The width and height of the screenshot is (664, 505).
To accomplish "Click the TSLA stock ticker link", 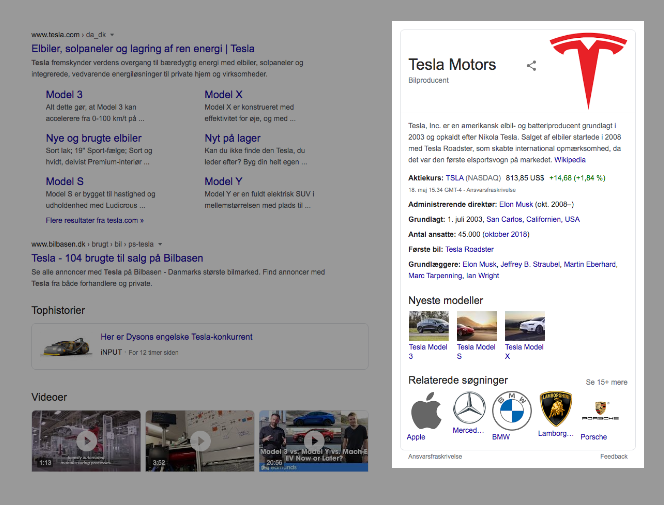I will pyautogui.click(x=454, y=178).
